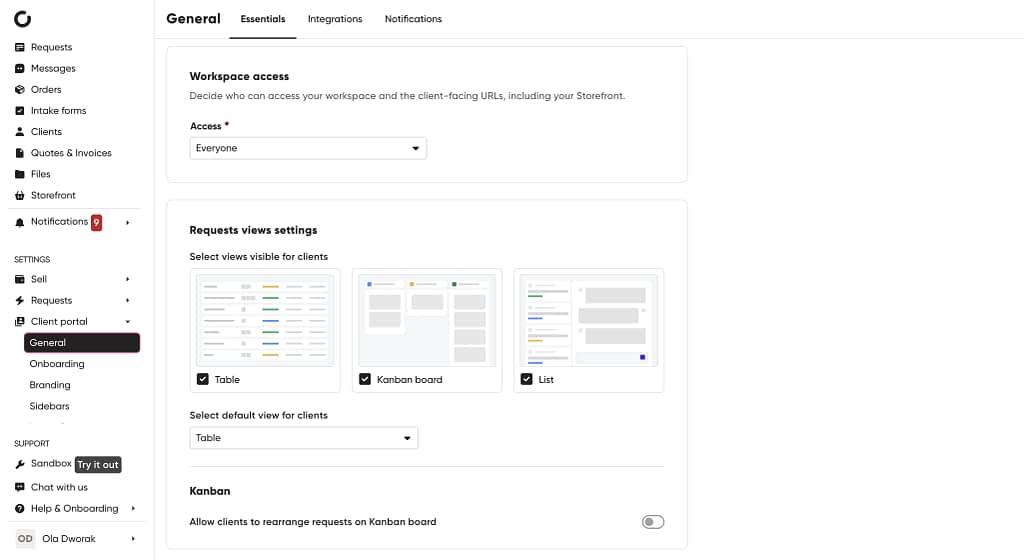
Task: Click the Kanban board preview thumbnail
Action: [427, 320]
